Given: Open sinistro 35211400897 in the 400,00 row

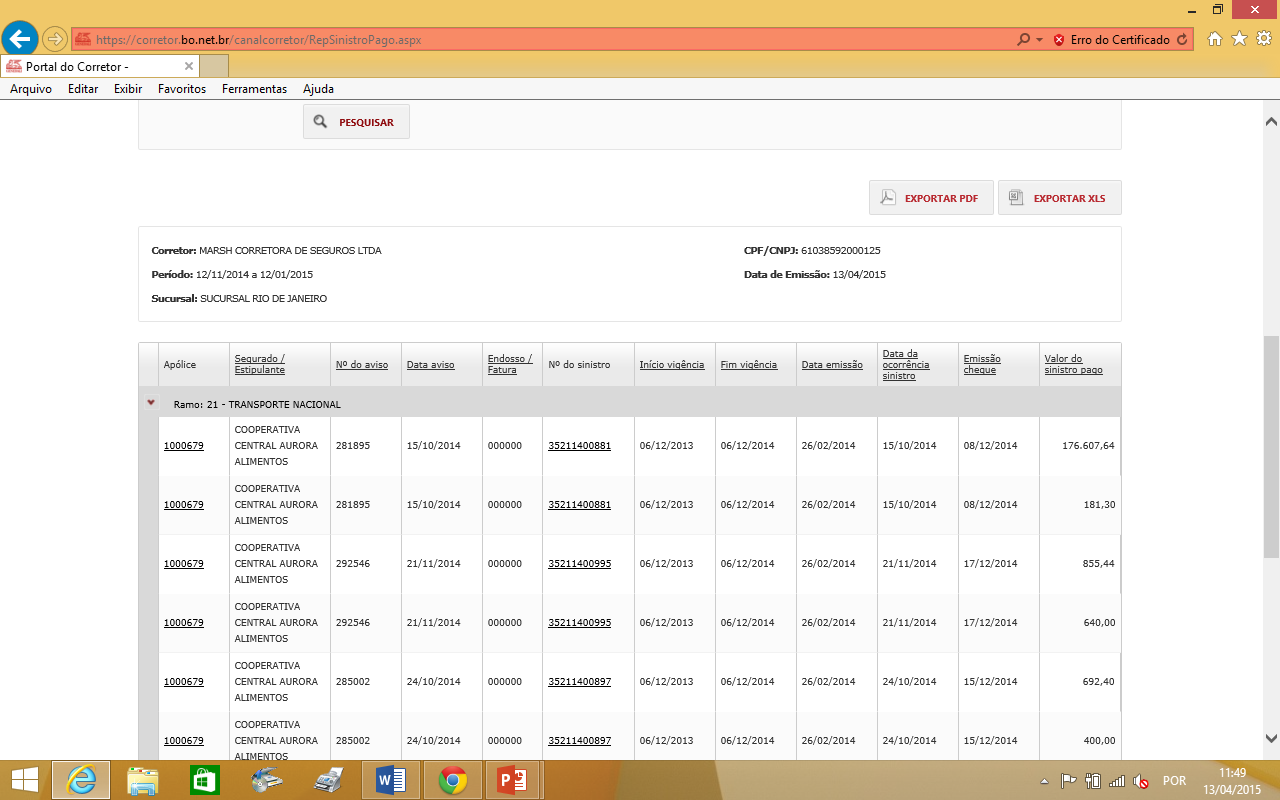Looking at the screenshot, I should point(579,741).
